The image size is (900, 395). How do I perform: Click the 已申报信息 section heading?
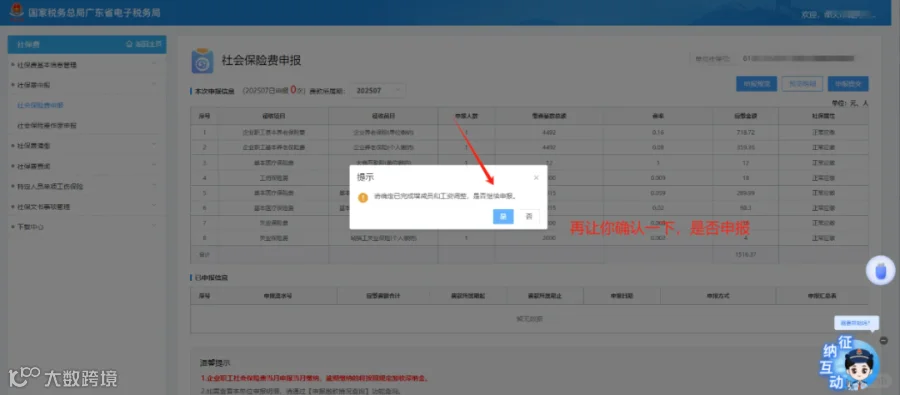tap(211, 277)
